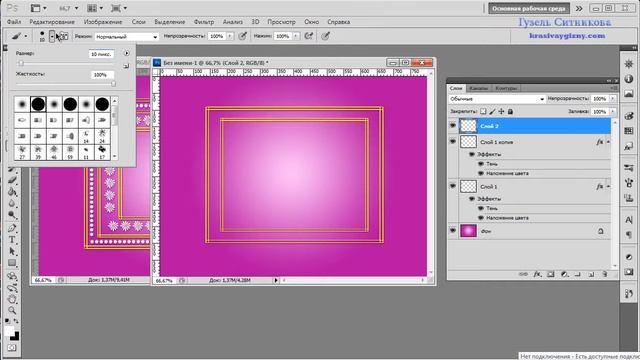Screen dimensions: 640x360
Task: Toggle lock layer position
Action: (501, 111)
